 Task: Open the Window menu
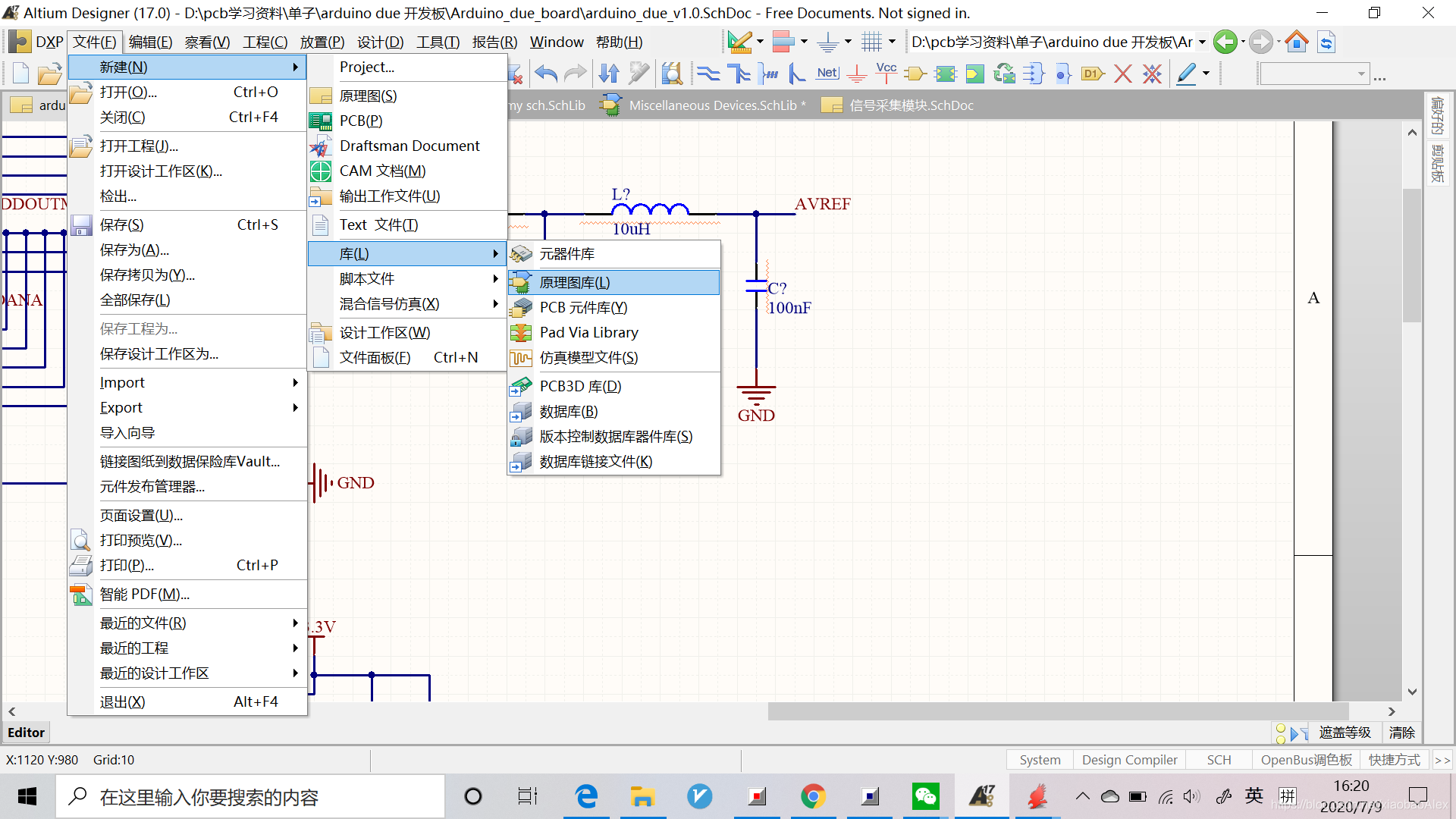(x=557, y=42)
